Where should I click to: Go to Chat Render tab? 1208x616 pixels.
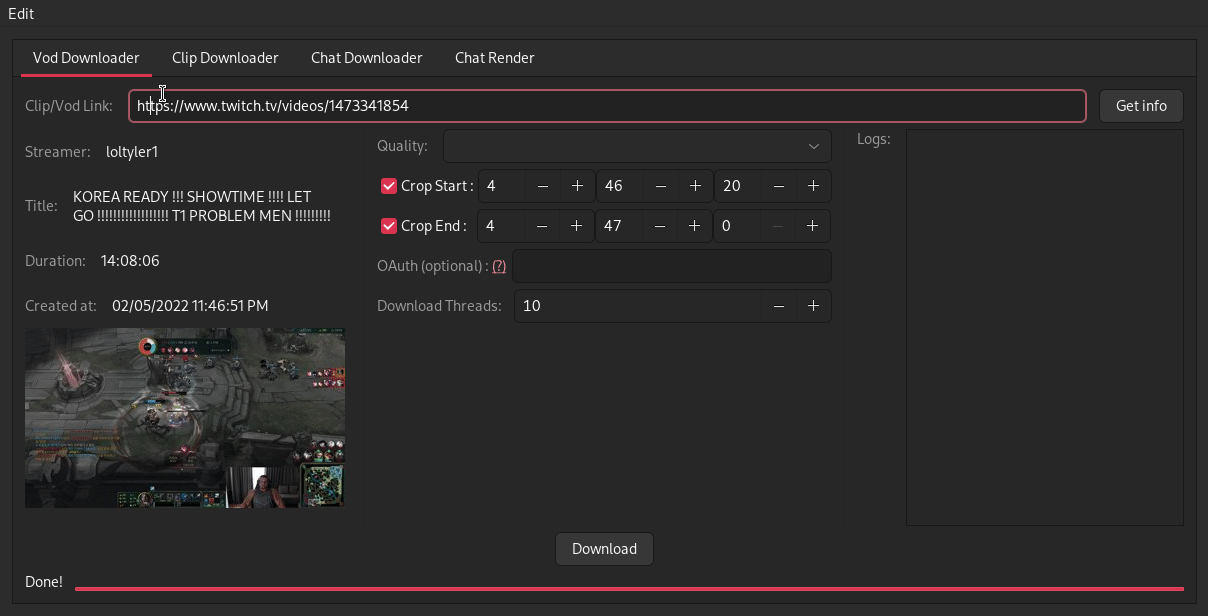[494, 58]
